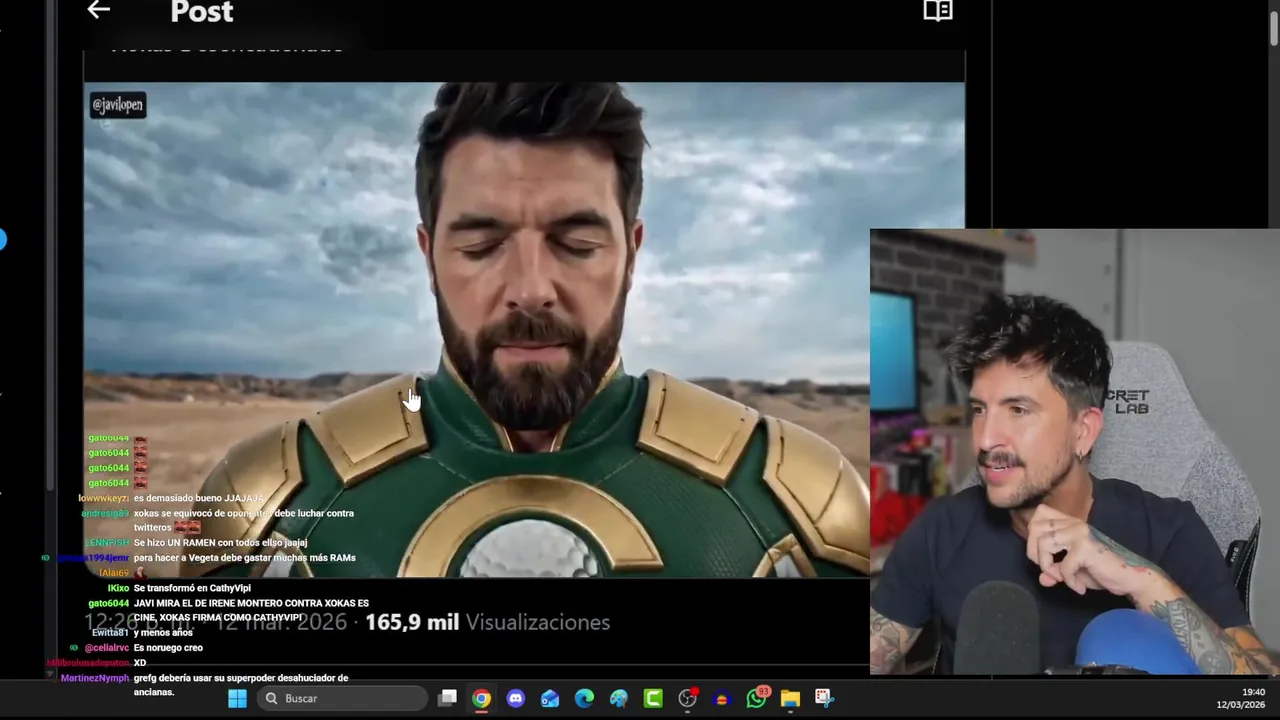Screen dimensions: 1280x720
Task: Click chat username LENNFISH
Action: tap(107, 543)
